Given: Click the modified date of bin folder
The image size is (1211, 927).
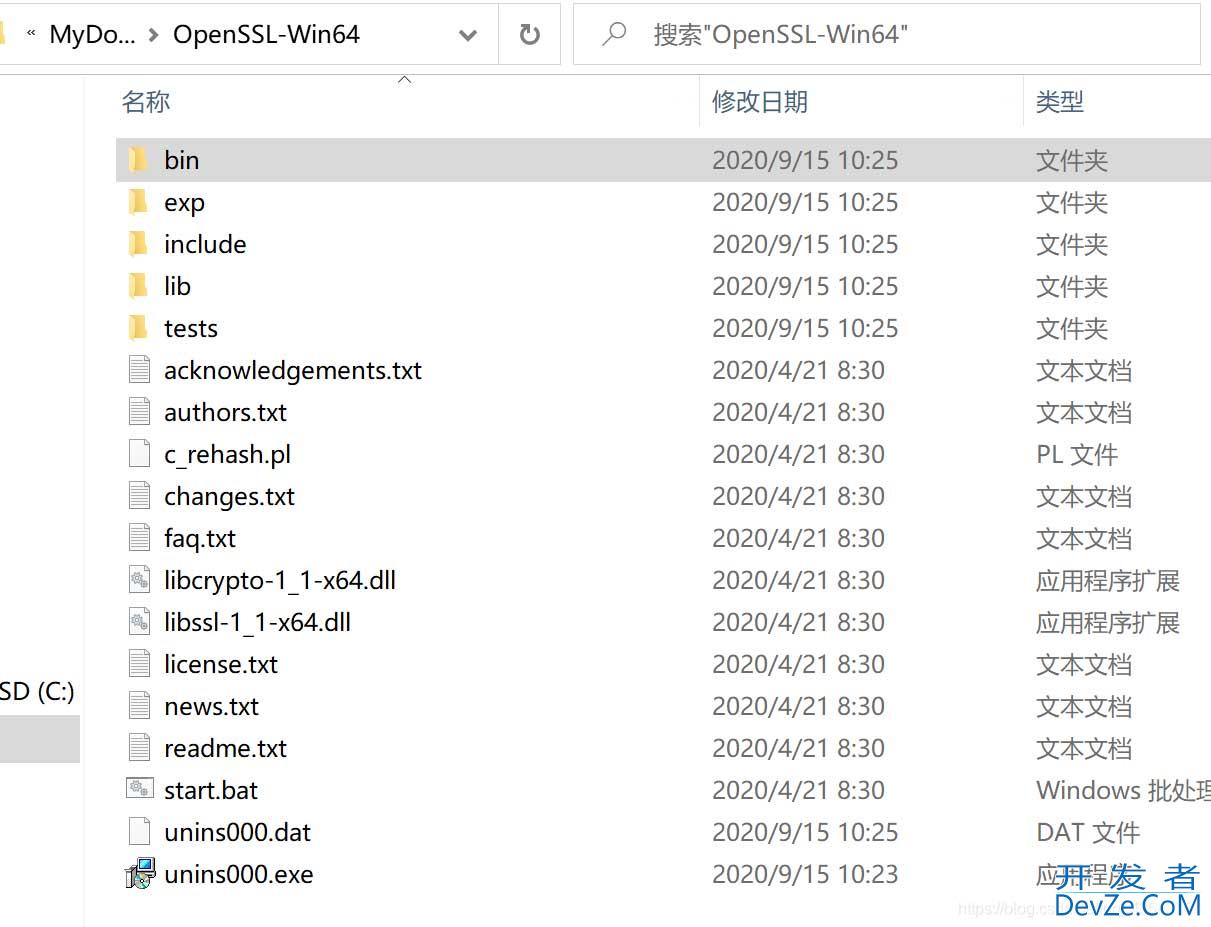Looking at the screenshot, I should 805,160.
